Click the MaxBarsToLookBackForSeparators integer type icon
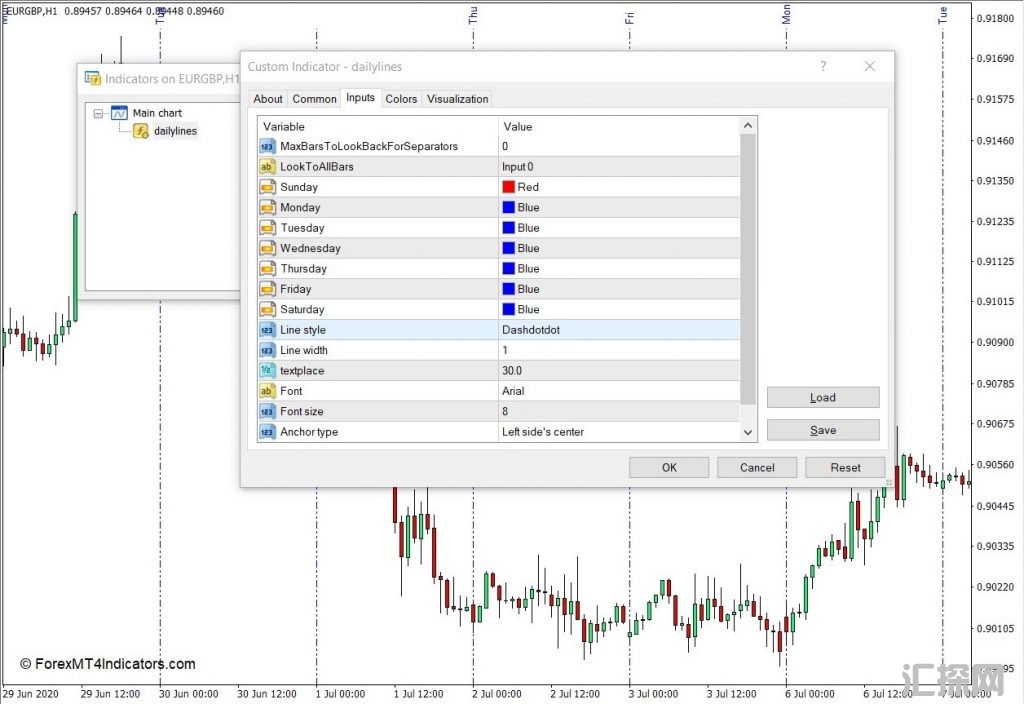 [x=268, y=146]
